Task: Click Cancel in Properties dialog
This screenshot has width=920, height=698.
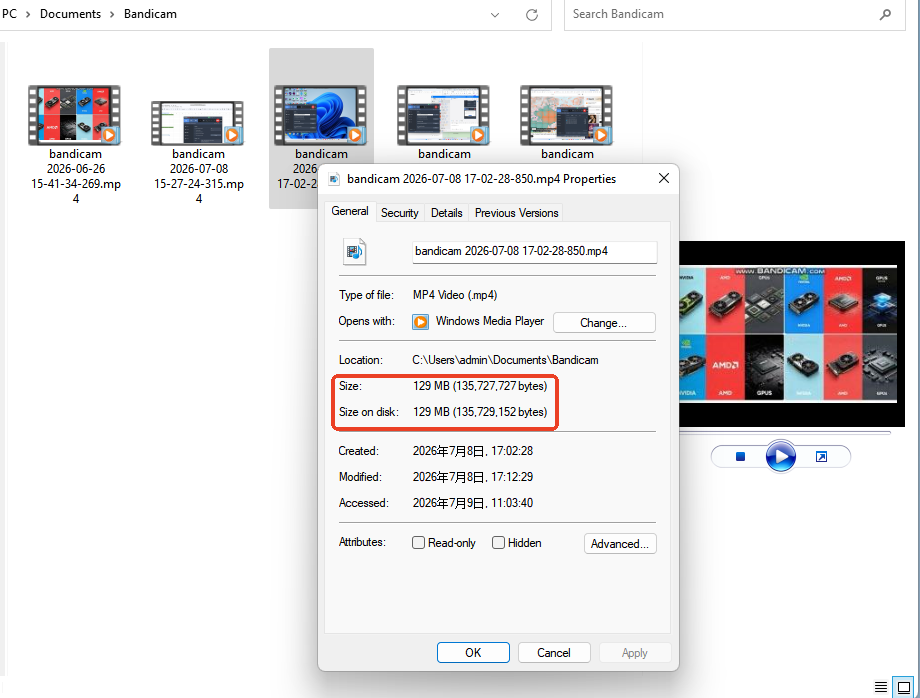Action: tap(554, 653)
